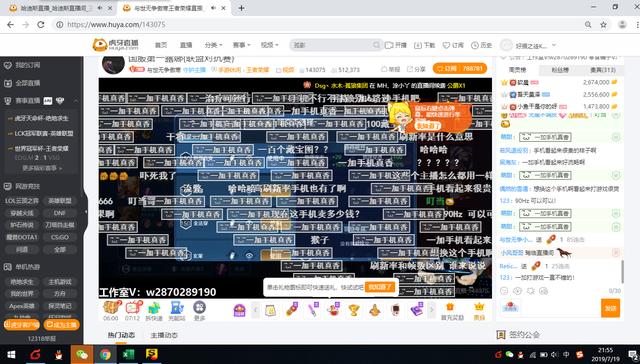
Task: Click the blue recharge station icon
Action: 177,307
